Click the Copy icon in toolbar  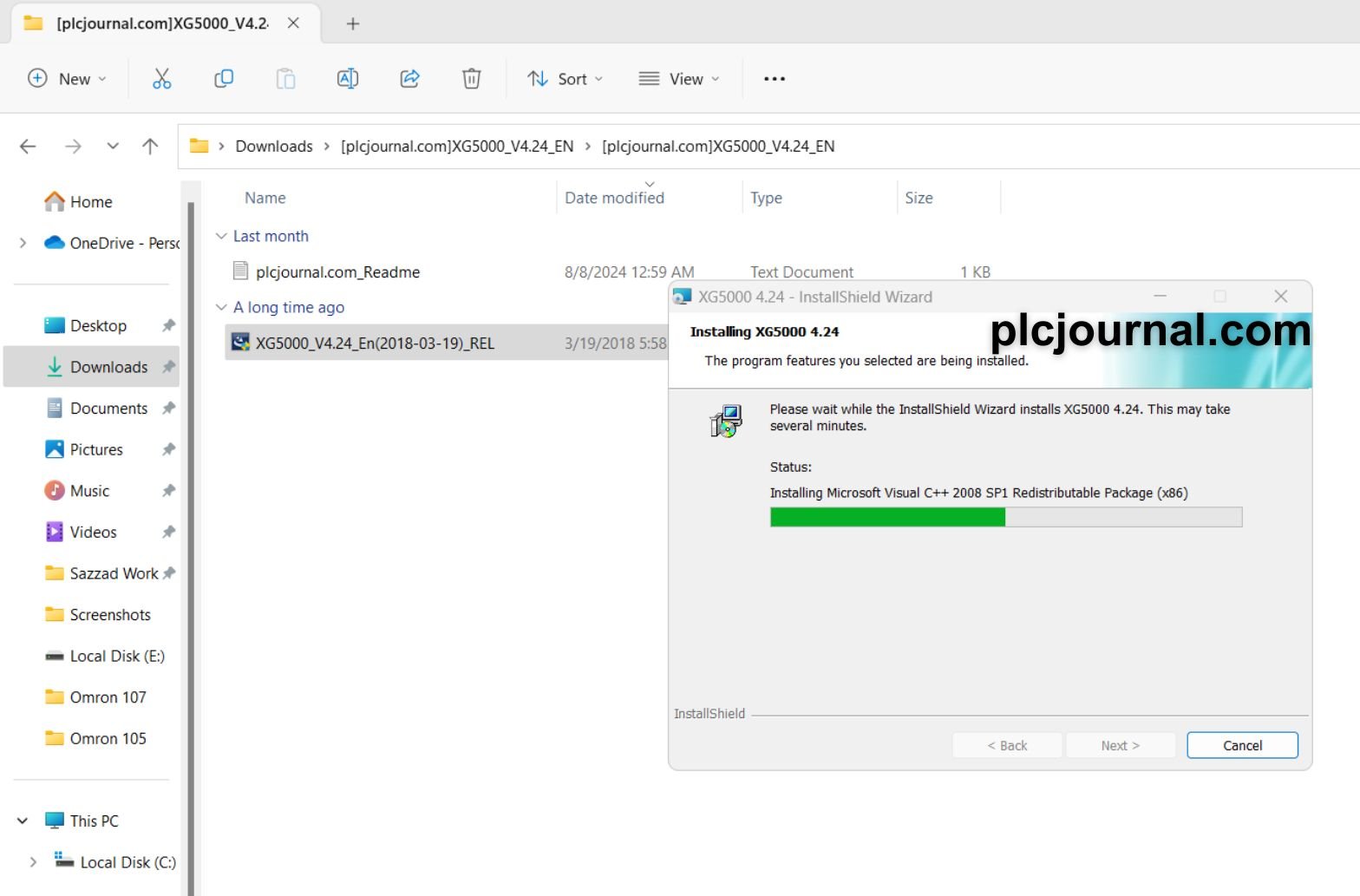coord(224,79)
